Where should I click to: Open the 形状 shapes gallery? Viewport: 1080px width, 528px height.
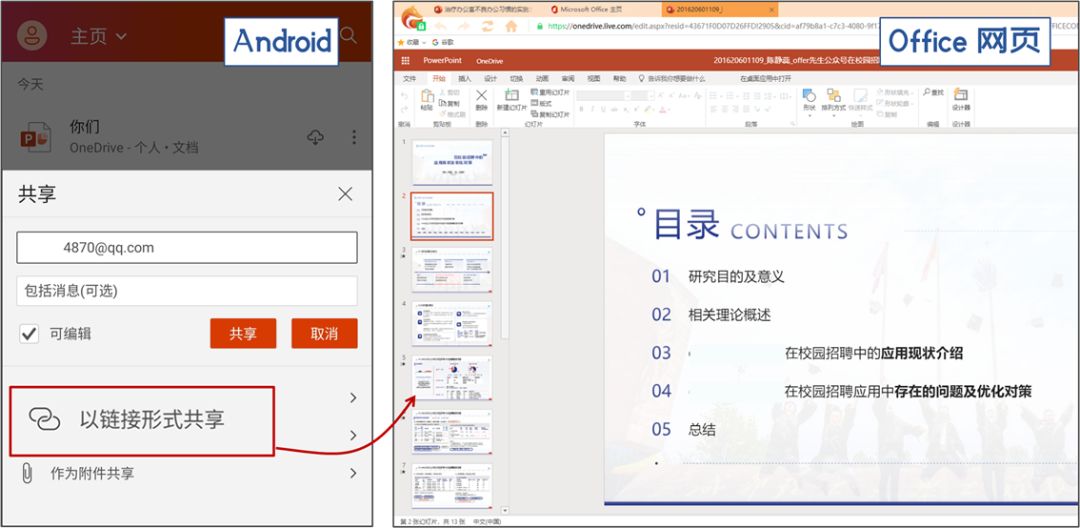click(x=809, y=101)
